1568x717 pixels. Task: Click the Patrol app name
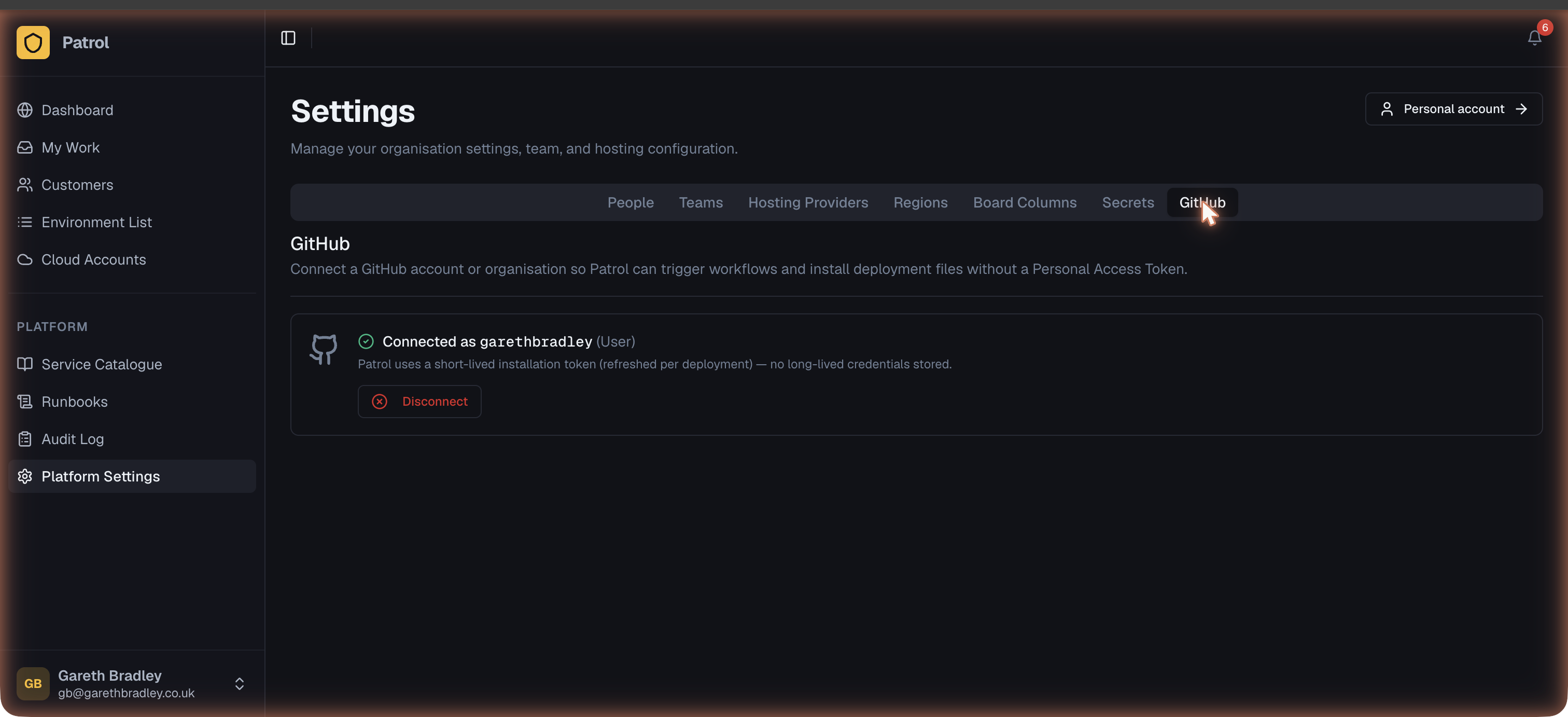pyautogui.click(x=85, y=43)
